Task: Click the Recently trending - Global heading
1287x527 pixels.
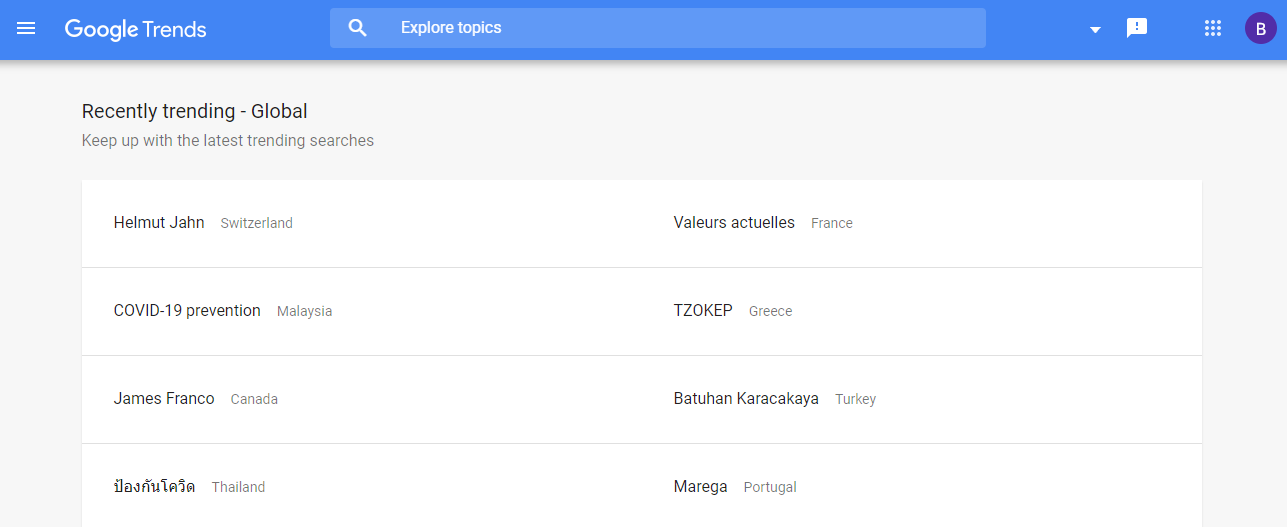Action: tap(195, 111)
